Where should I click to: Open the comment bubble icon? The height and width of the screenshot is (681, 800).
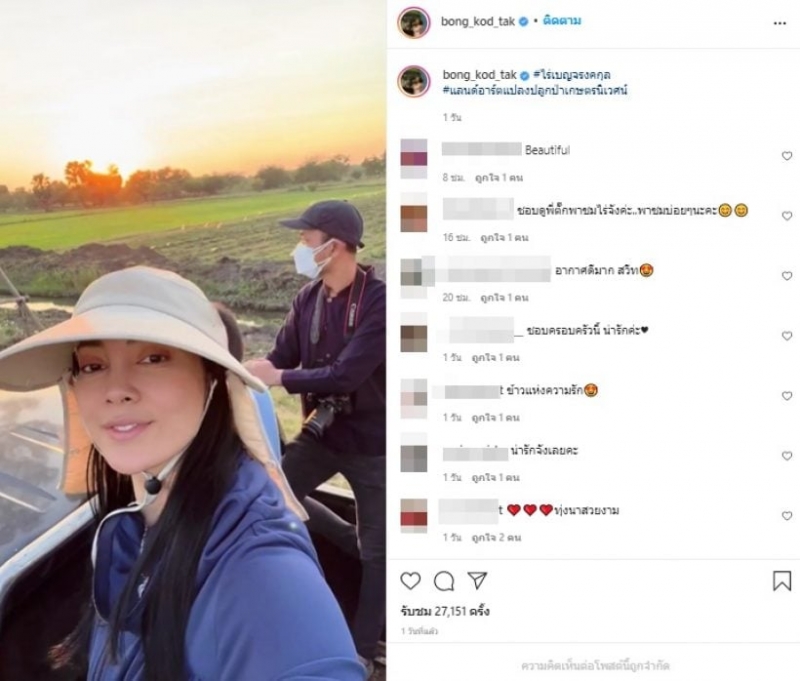pyautogui.click(x=444, y=581)
